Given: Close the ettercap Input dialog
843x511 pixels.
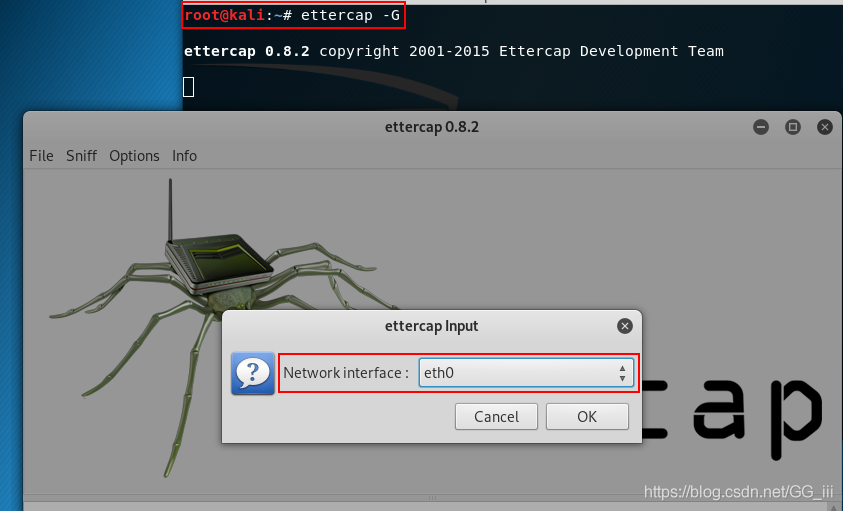Looking at the screenshot, I should pyautogui.click(x=625, y=326).
